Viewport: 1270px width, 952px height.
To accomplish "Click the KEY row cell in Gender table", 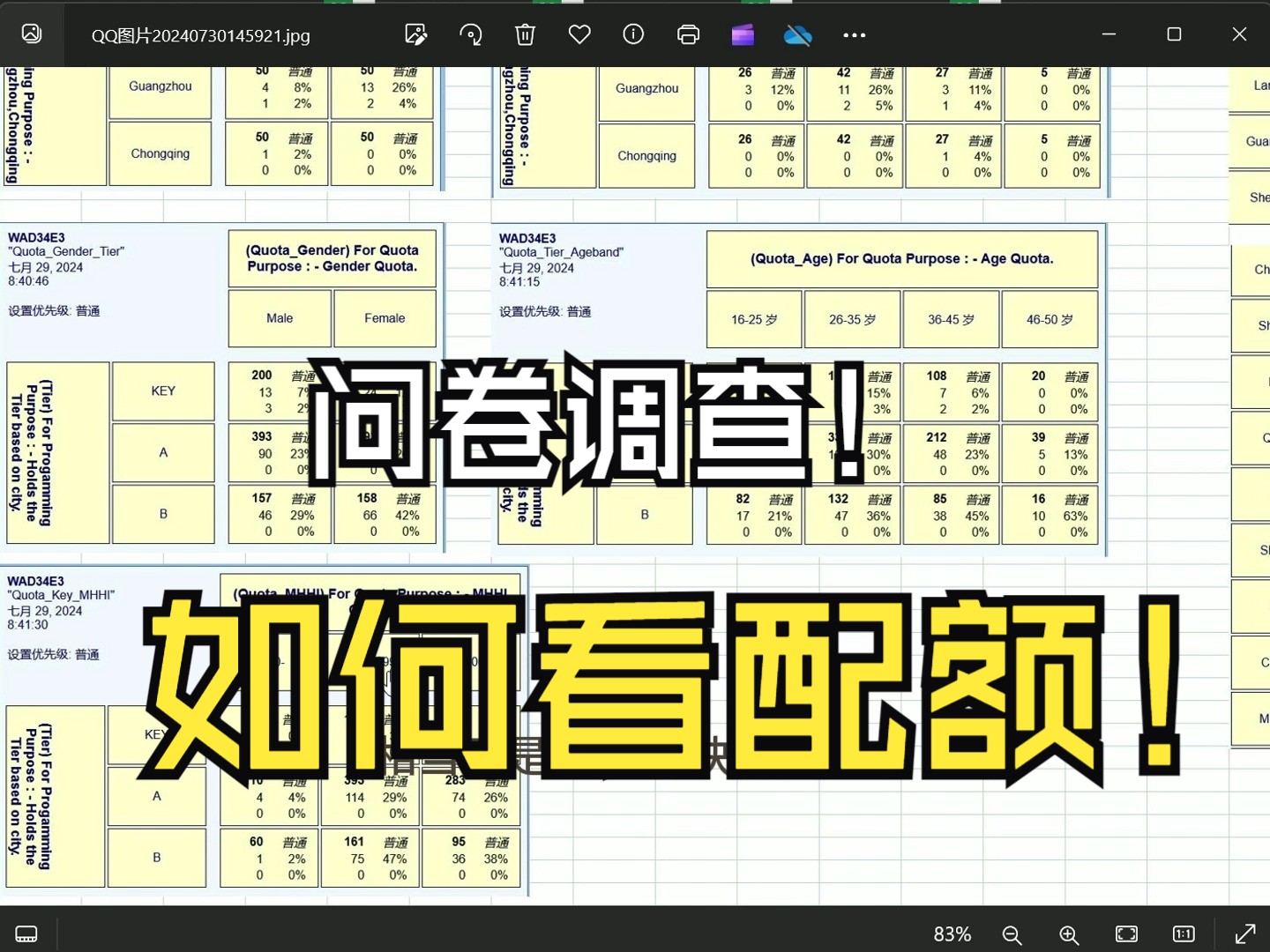I will click(163, 390).
